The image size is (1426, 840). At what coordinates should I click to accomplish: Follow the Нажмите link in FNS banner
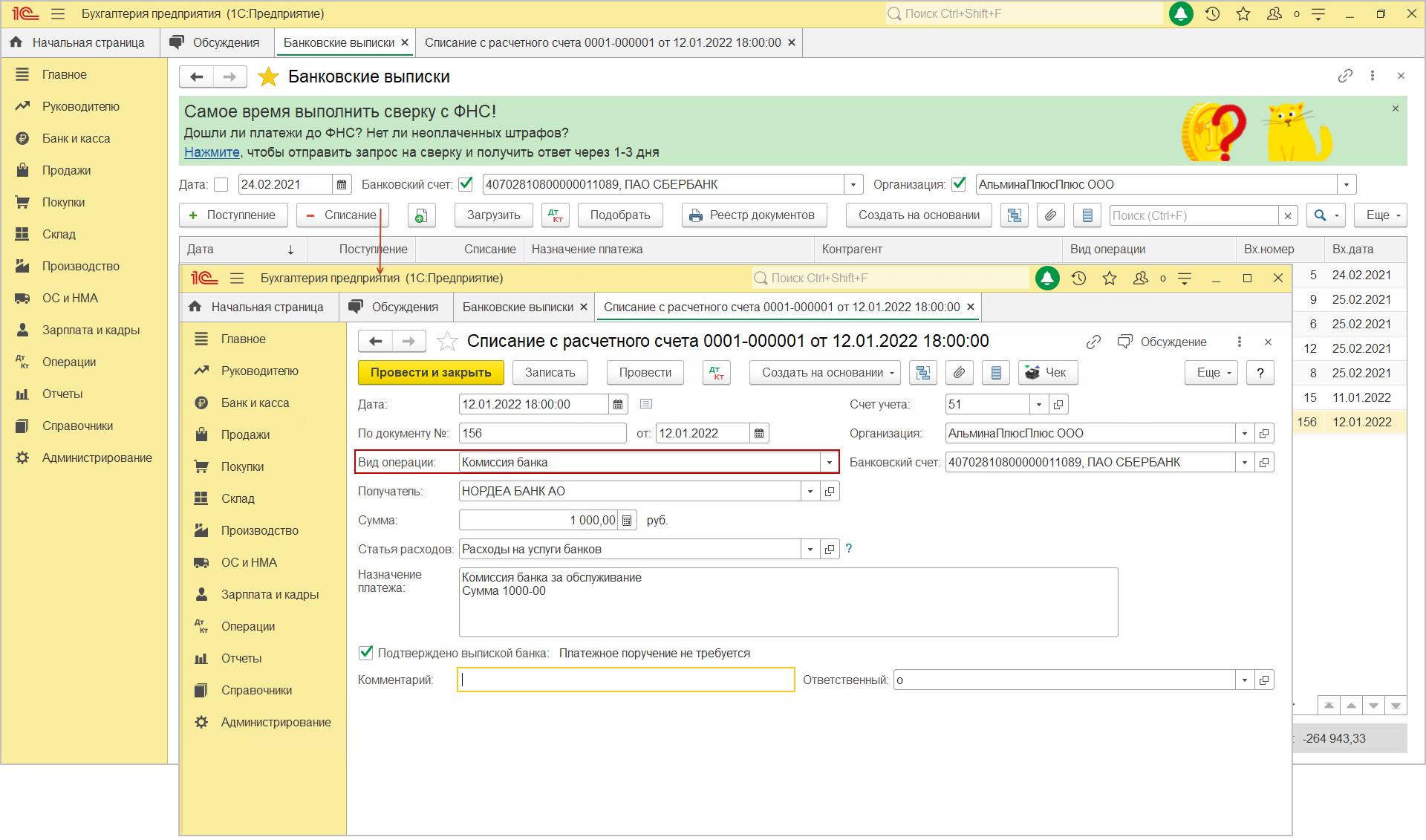point(212,152)
